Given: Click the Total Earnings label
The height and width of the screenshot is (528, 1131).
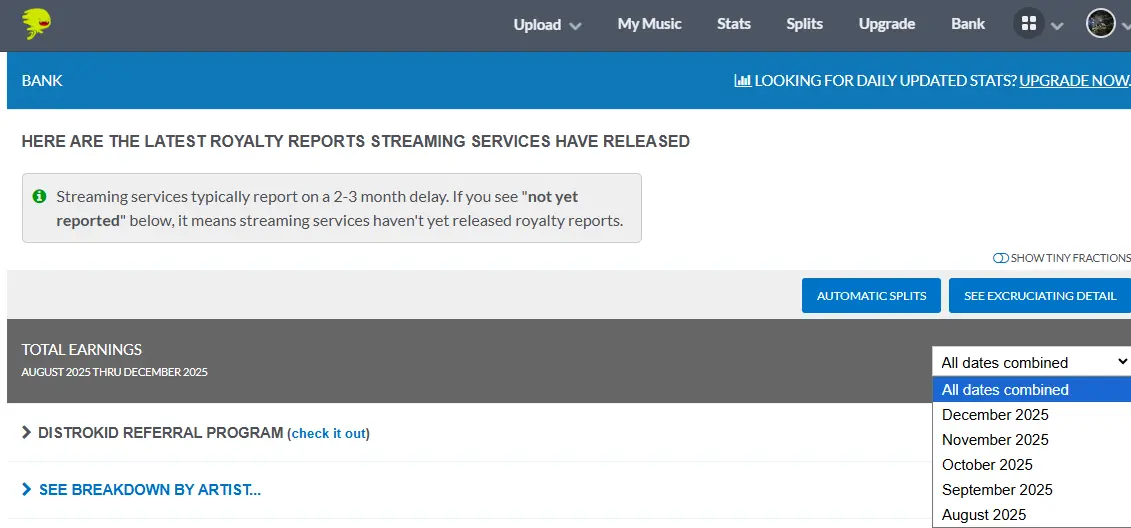Looking at the screenshot, I should [x=82, y=350].
